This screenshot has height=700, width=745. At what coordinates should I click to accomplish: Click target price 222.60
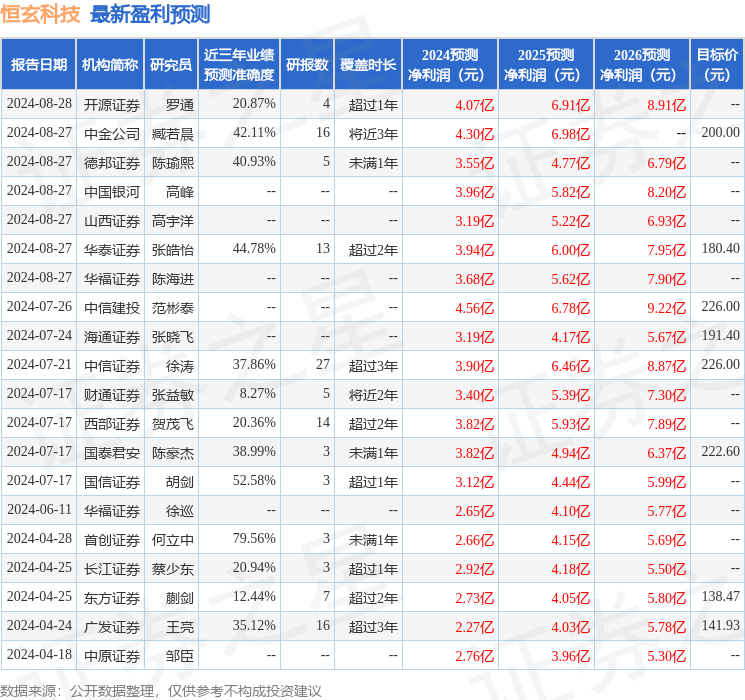pyautogui.click(x=720, y=451)
